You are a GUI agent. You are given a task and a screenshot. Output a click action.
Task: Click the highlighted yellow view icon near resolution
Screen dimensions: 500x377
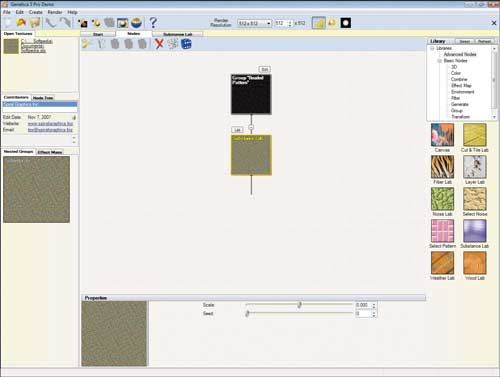pos(319,23)
